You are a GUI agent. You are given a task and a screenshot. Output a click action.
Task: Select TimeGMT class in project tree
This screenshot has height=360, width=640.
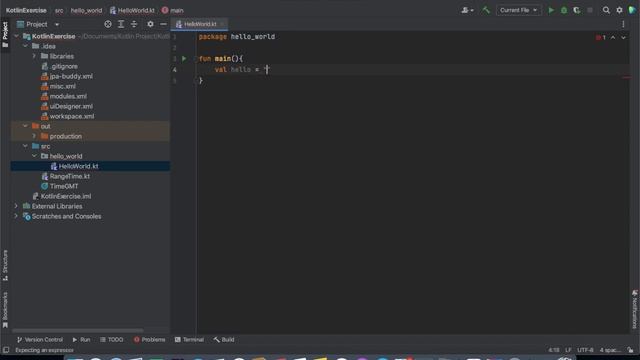[64, 186]
